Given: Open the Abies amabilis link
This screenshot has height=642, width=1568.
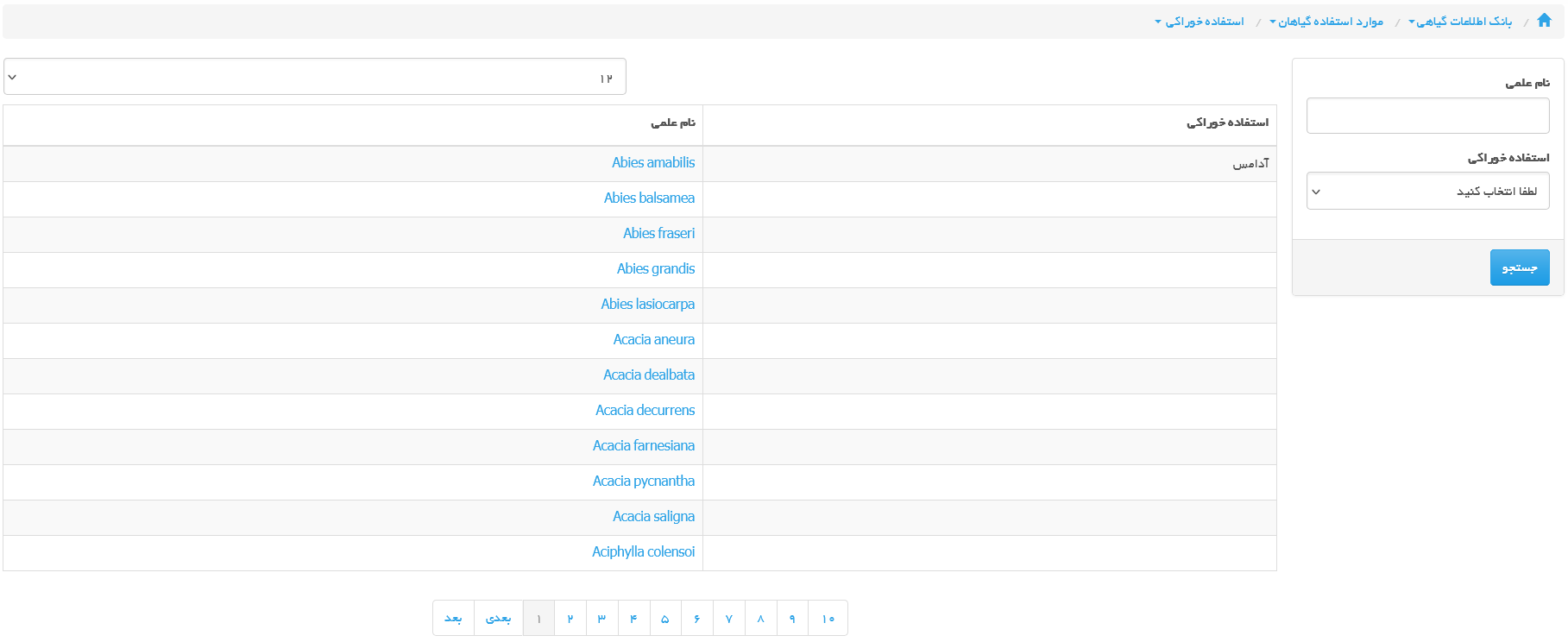Looking at the screenshot, I should (652, 163).
